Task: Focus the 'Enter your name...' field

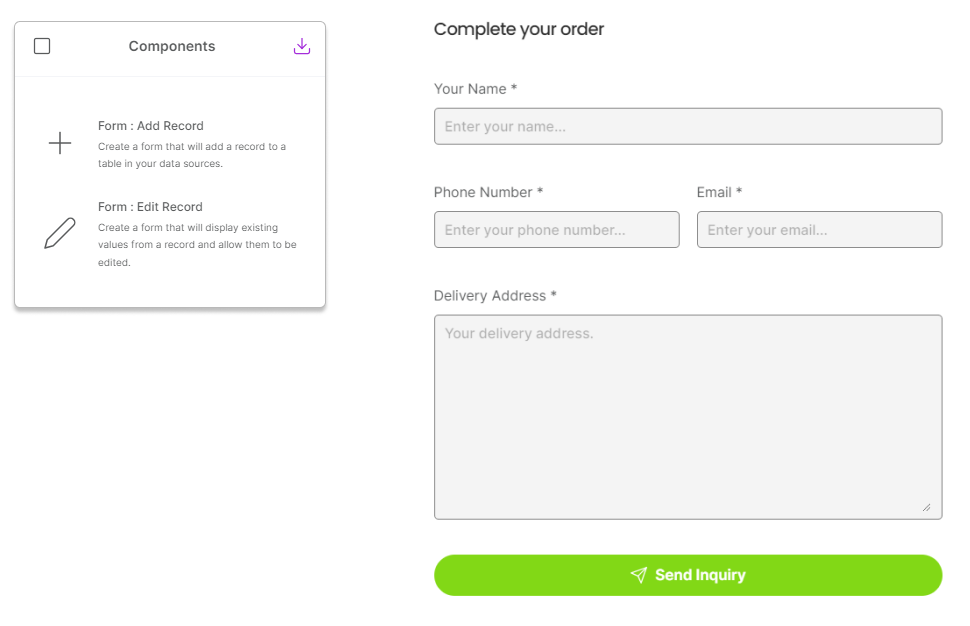Action: pos(688,126)
